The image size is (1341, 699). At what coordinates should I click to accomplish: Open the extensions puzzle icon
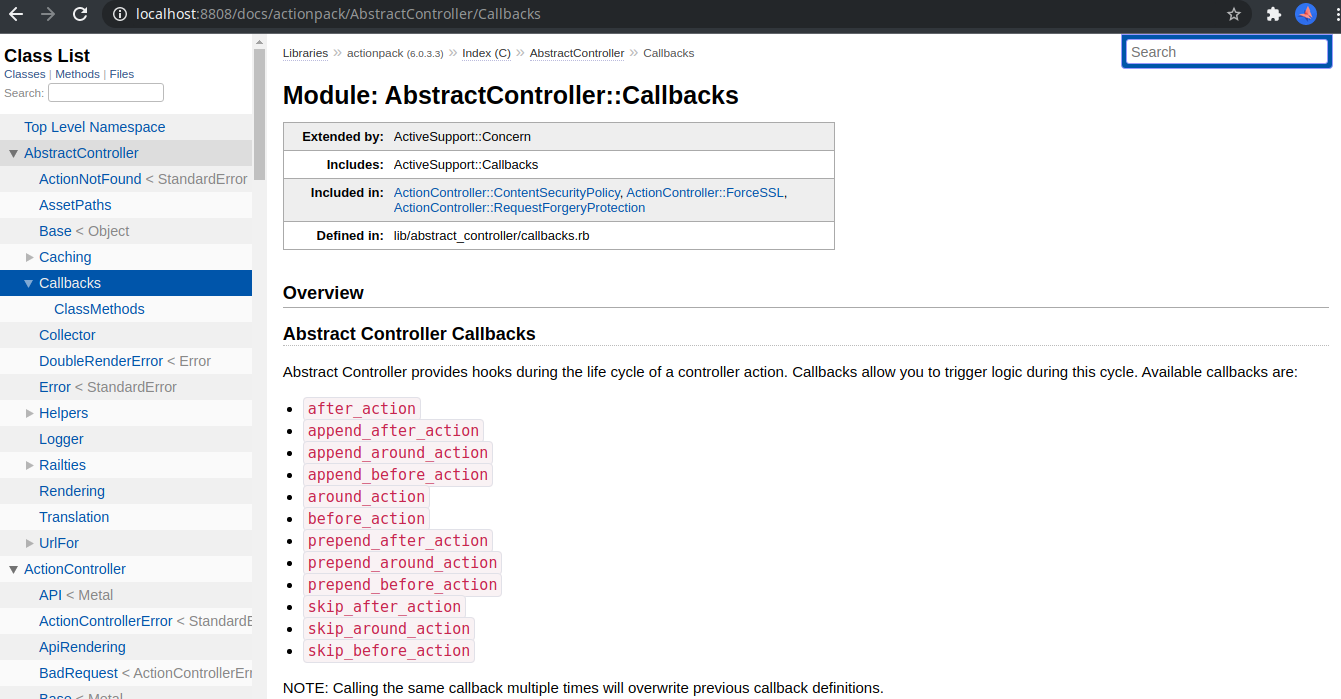click(x=1273, y=14)
